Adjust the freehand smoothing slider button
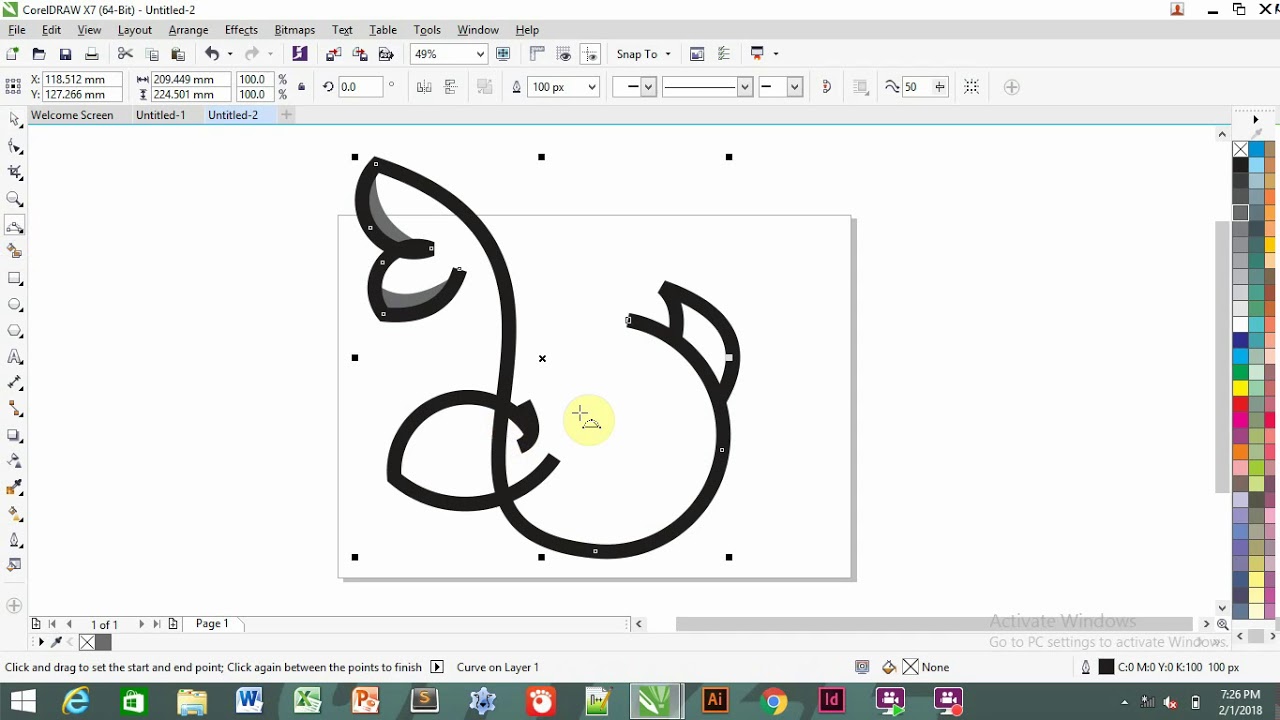The width and height of the screenshot is (1280, 720). (x=940, y=87)
